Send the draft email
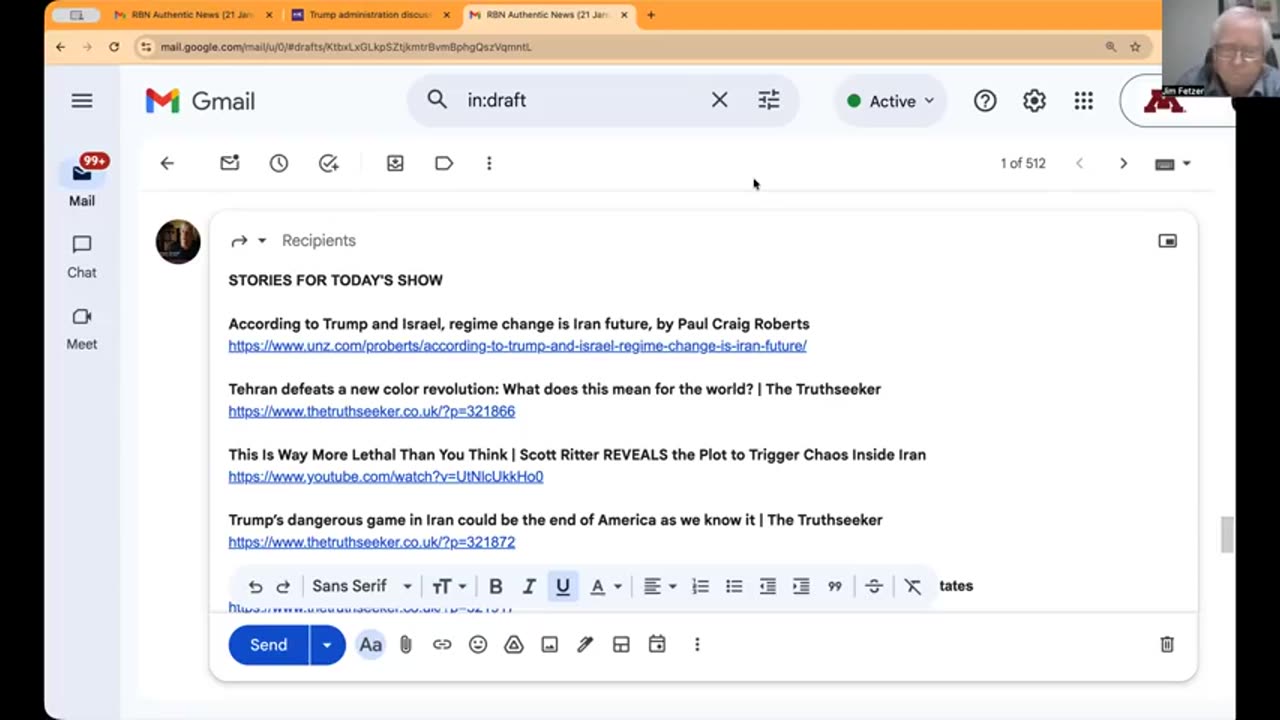The height and width of the screenshot is (720, 1280). 268,645
